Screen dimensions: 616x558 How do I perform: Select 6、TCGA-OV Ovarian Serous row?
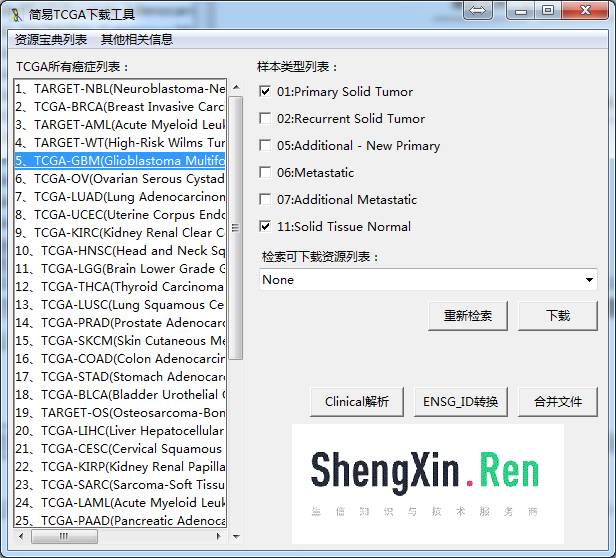120,179
